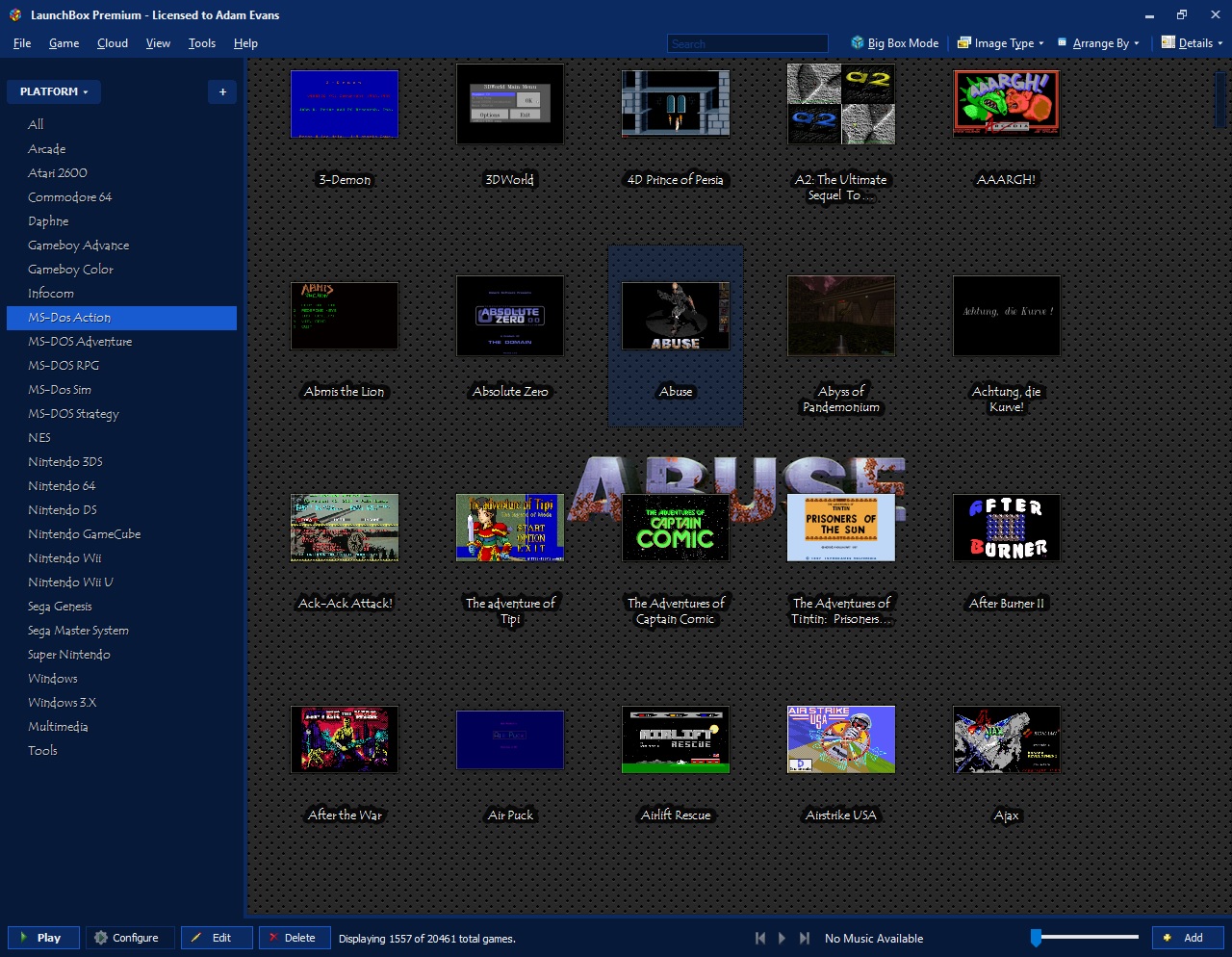This screenshot has height=957, width=1232.
Task: Click the plus button beside PLATFORM
Action: pyautogui.click(x=222, y=91)
